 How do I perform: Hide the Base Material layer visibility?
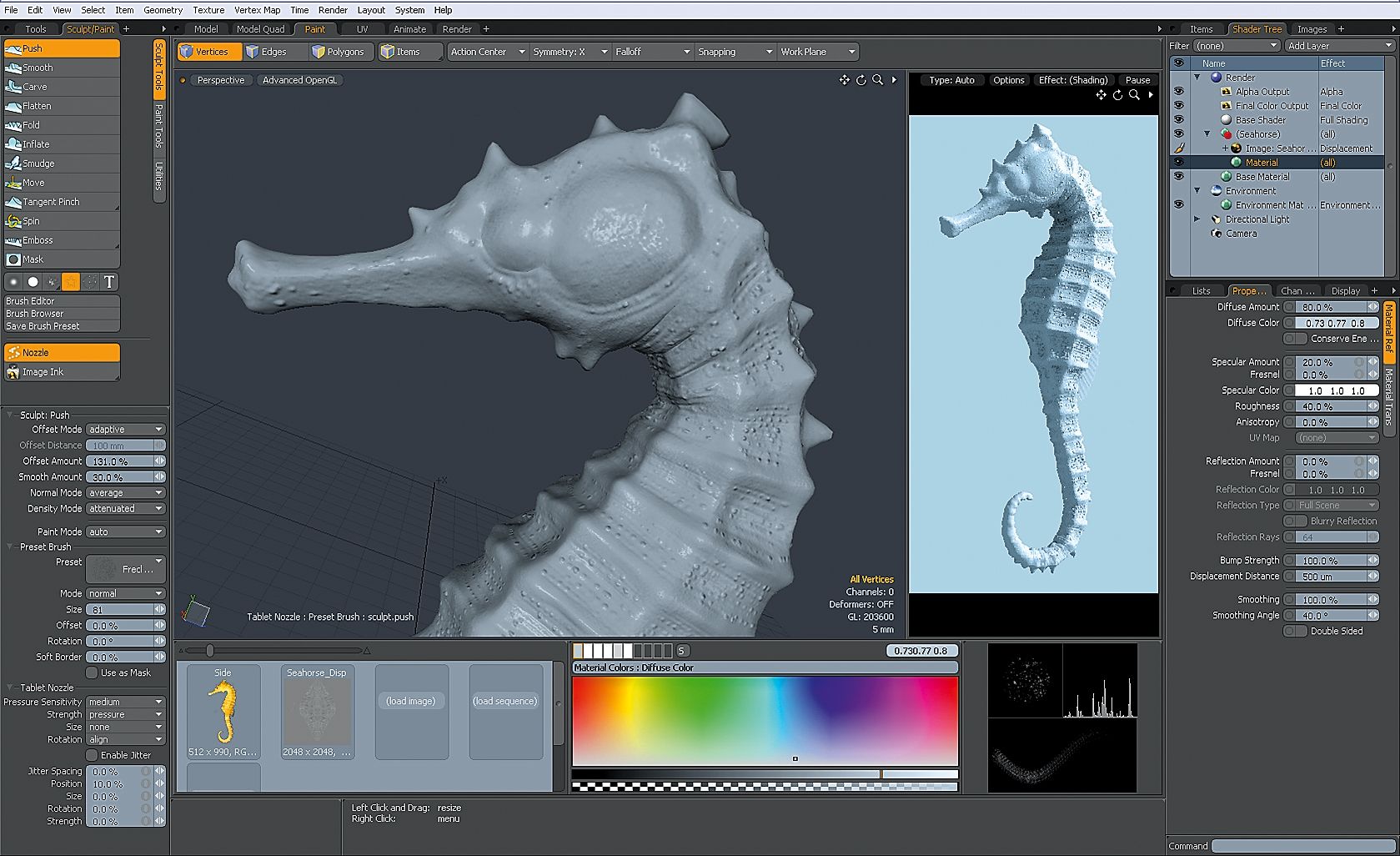pos(1178,177)
